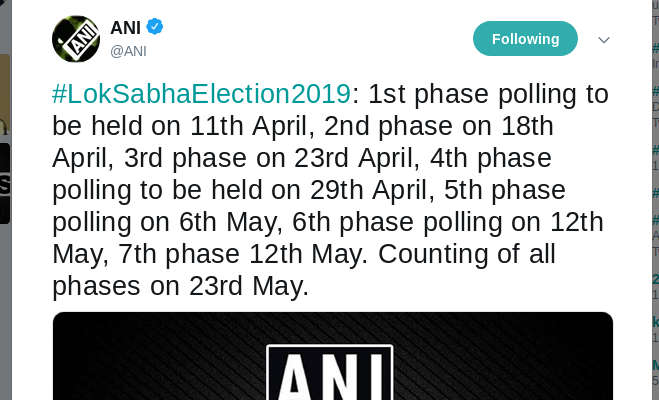Click the ANI profile avatar
The image size is (659, 400).
point(76,39)
